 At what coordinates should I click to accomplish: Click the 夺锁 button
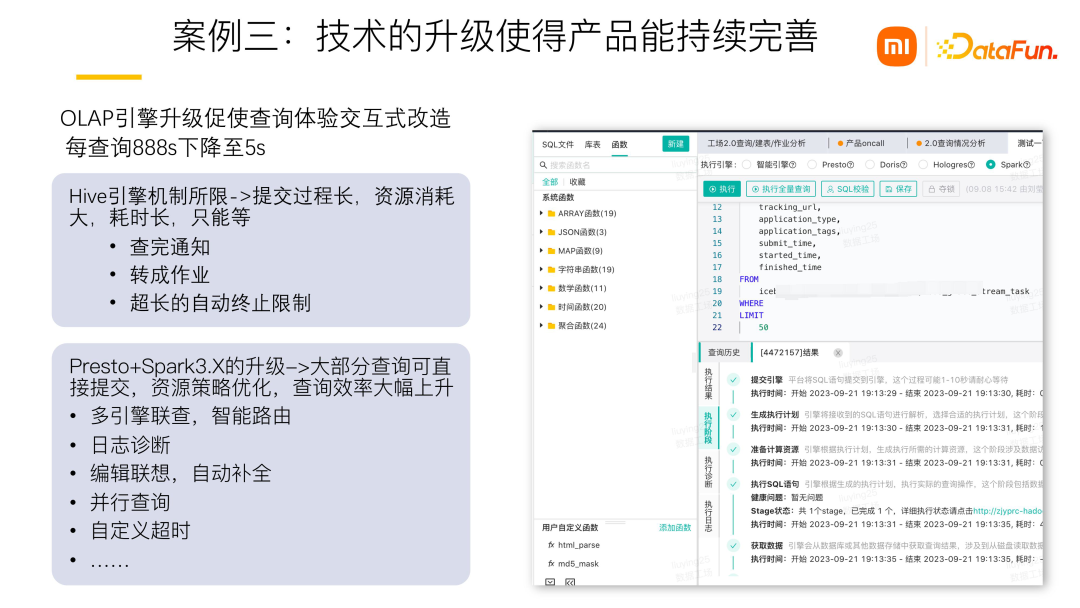(x=942, y=189)
